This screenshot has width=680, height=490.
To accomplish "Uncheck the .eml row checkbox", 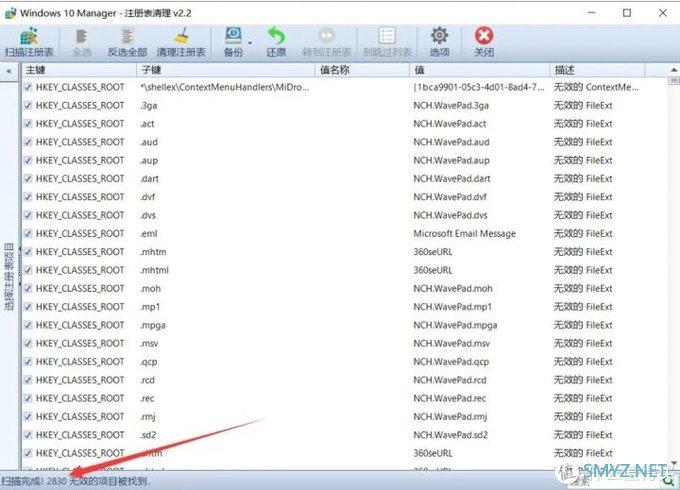I will tap(28, 233).
